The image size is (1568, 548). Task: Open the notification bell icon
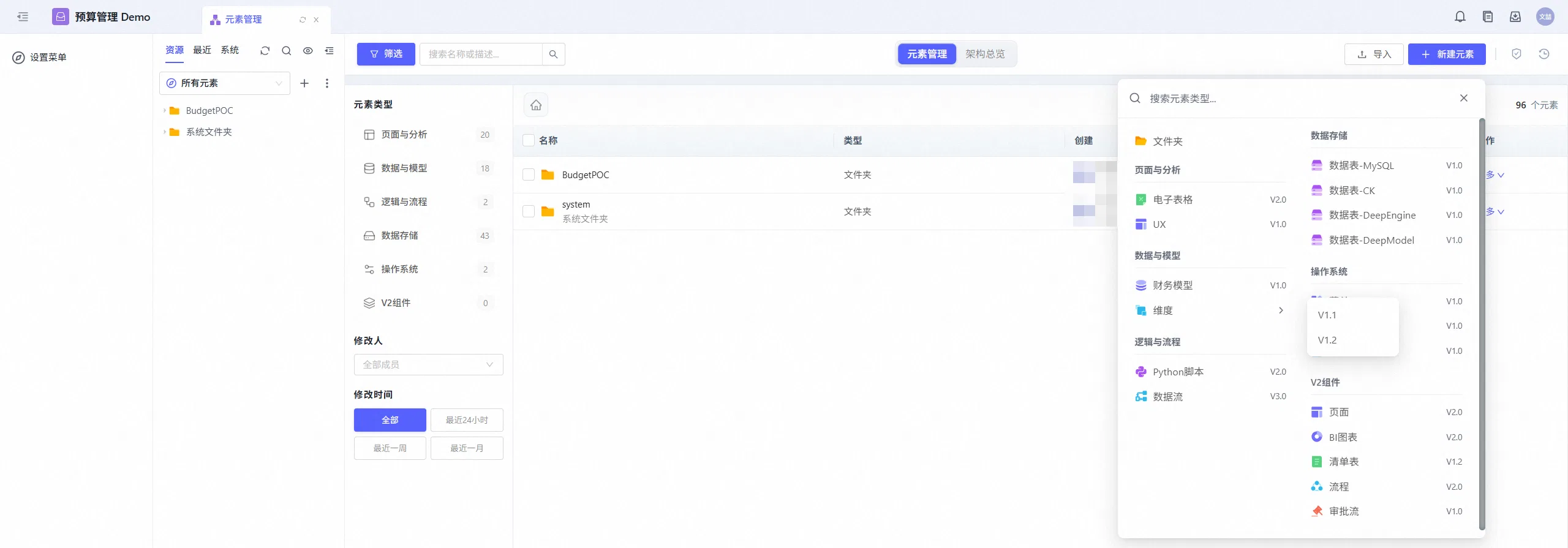(1460, 17)
